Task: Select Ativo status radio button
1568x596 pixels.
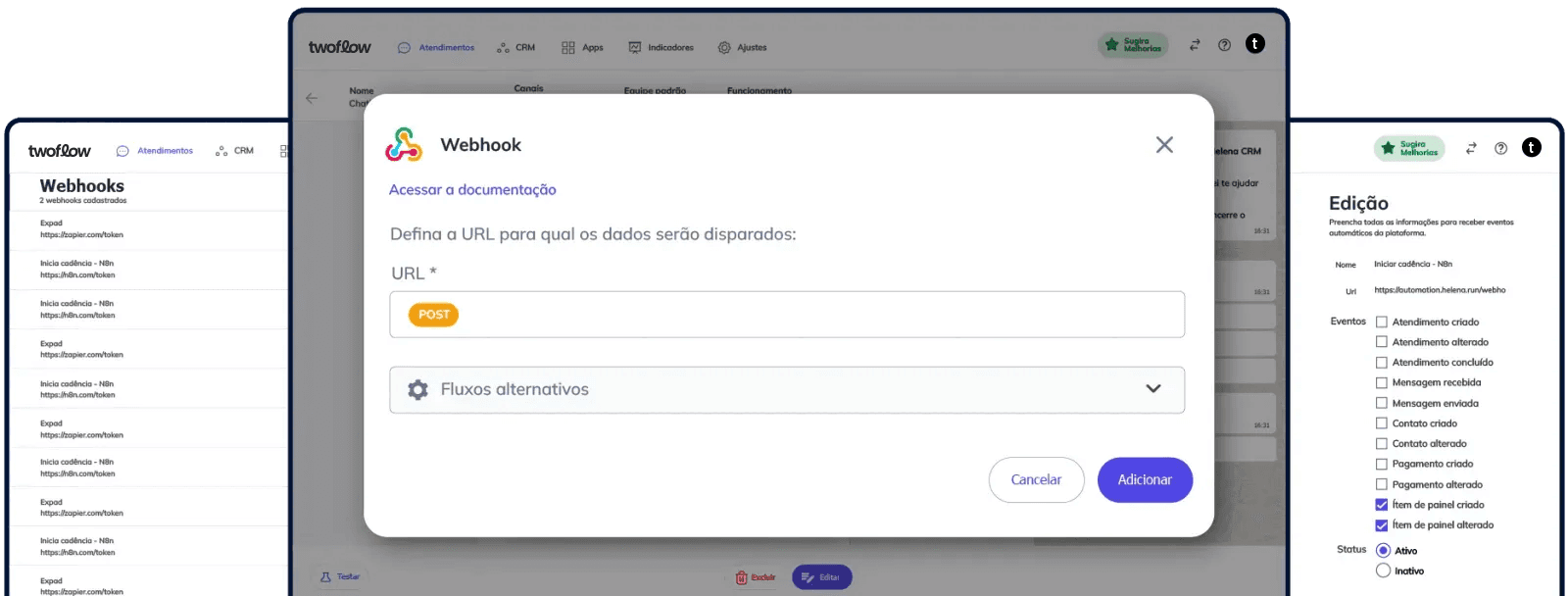Action: [x=1383, y=551]
